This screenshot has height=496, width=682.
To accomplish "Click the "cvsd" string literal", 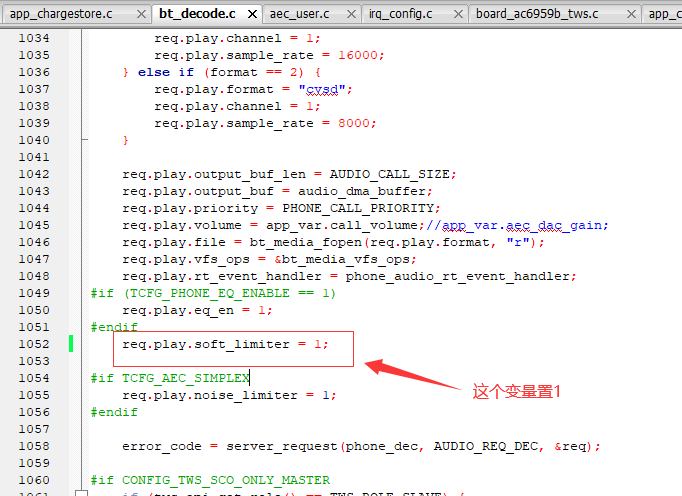I will point(322,90).
